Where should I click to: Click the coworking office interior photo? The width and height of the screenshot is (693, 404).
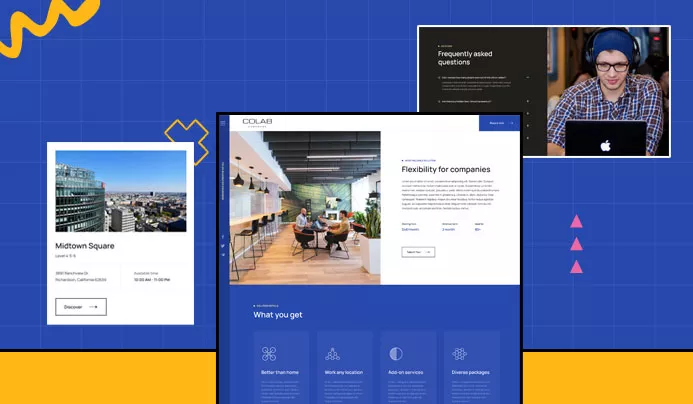[305, 208]
